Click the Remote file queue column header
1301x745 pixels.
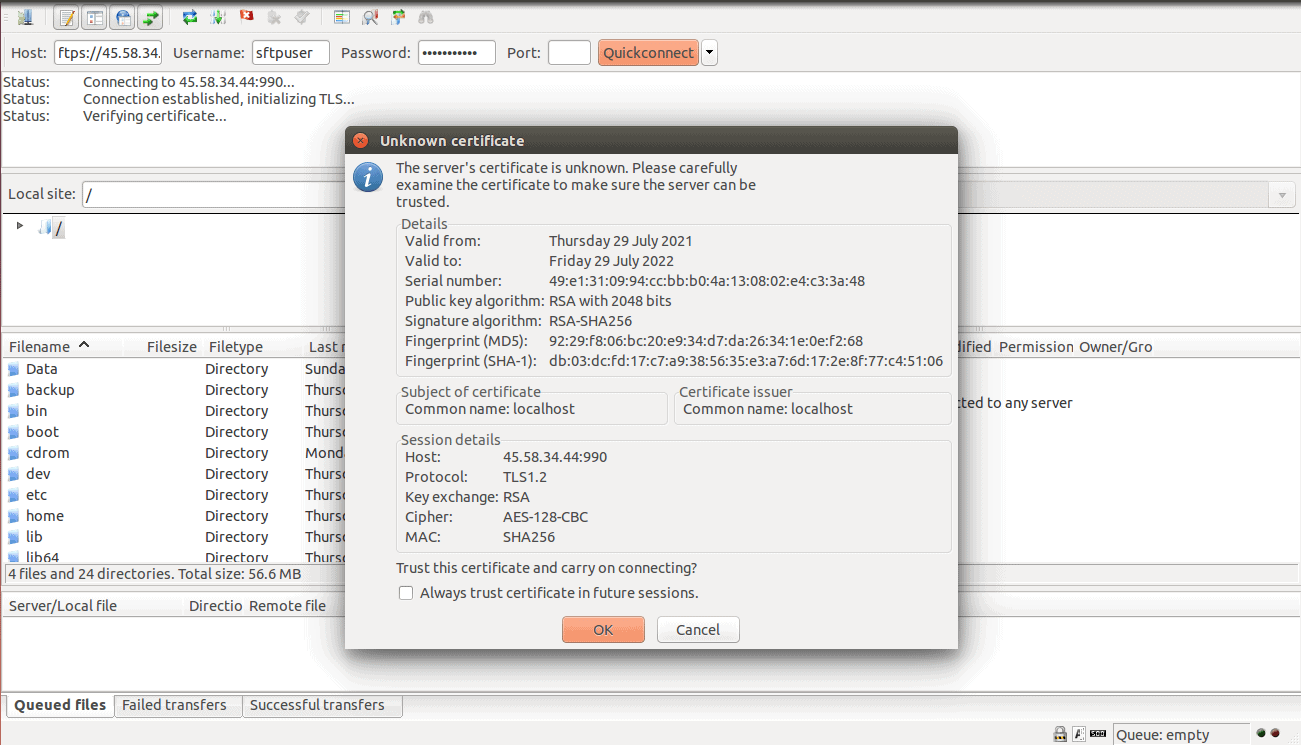click(288, 606)
